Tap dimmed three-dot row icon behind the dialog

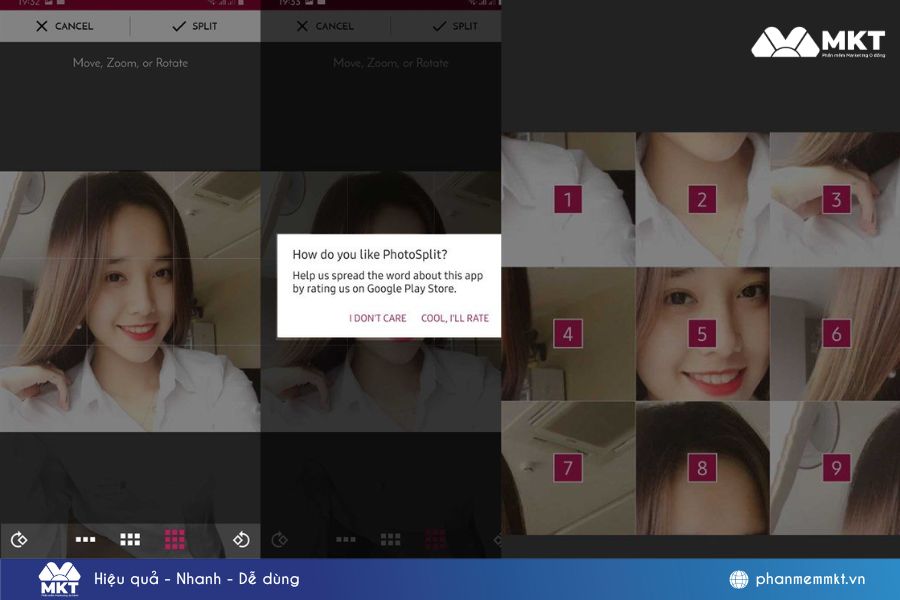(x=346, y=539)
